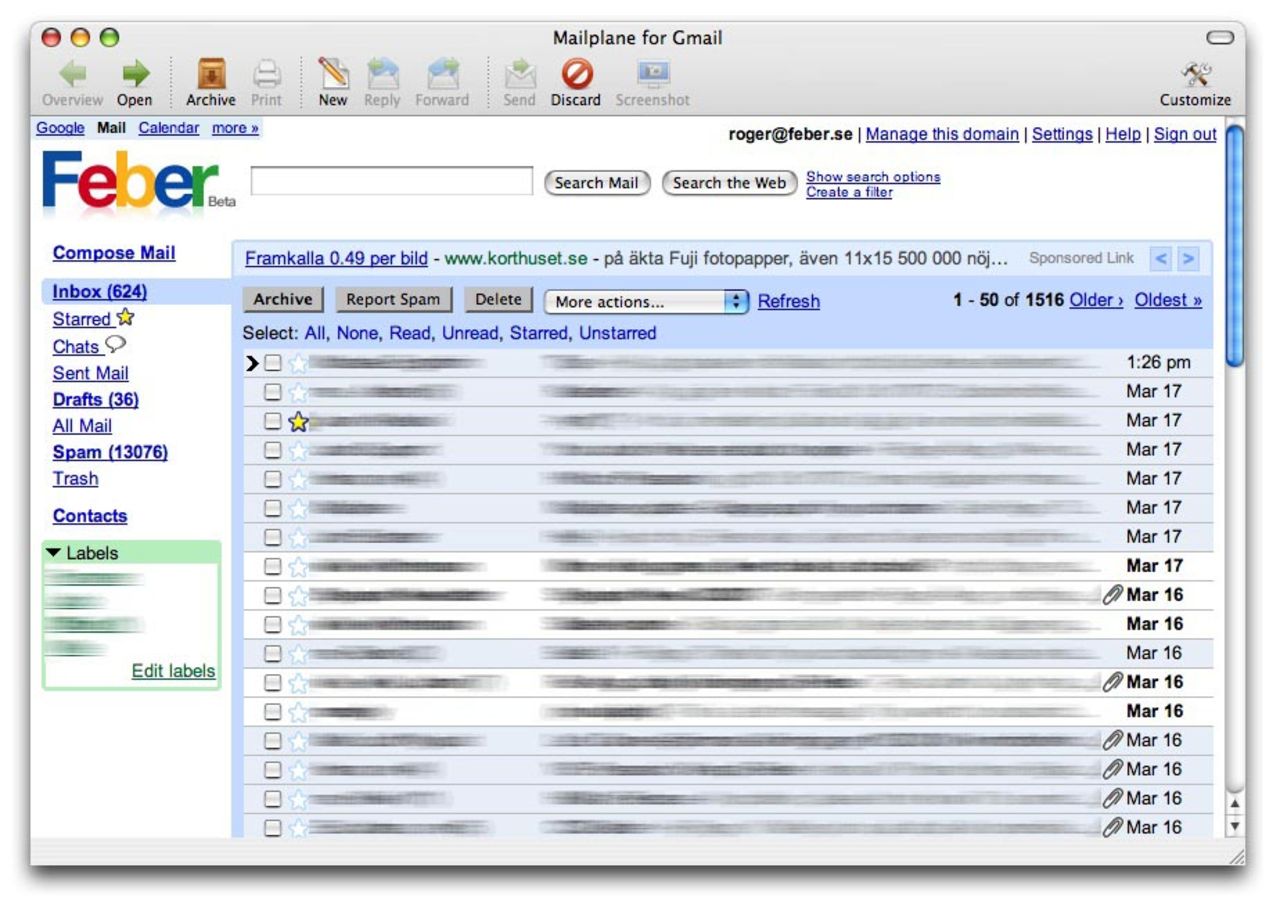This screenshot has width=1280, height=900.
Task: Click the Overview navigation icon
Action: (70, 75)
